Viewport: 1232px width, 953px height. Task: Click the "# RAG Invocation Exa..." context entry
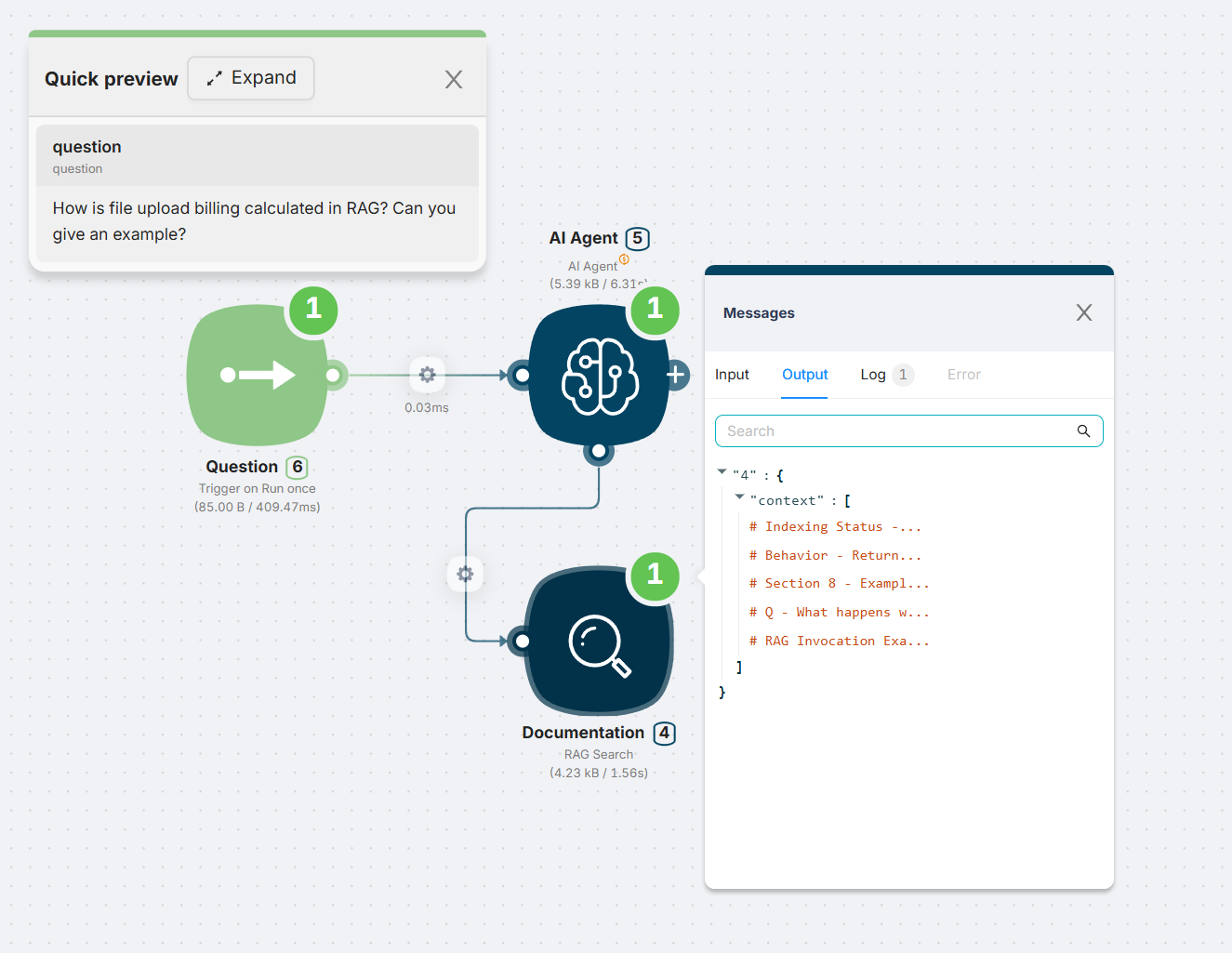point(839,642)
